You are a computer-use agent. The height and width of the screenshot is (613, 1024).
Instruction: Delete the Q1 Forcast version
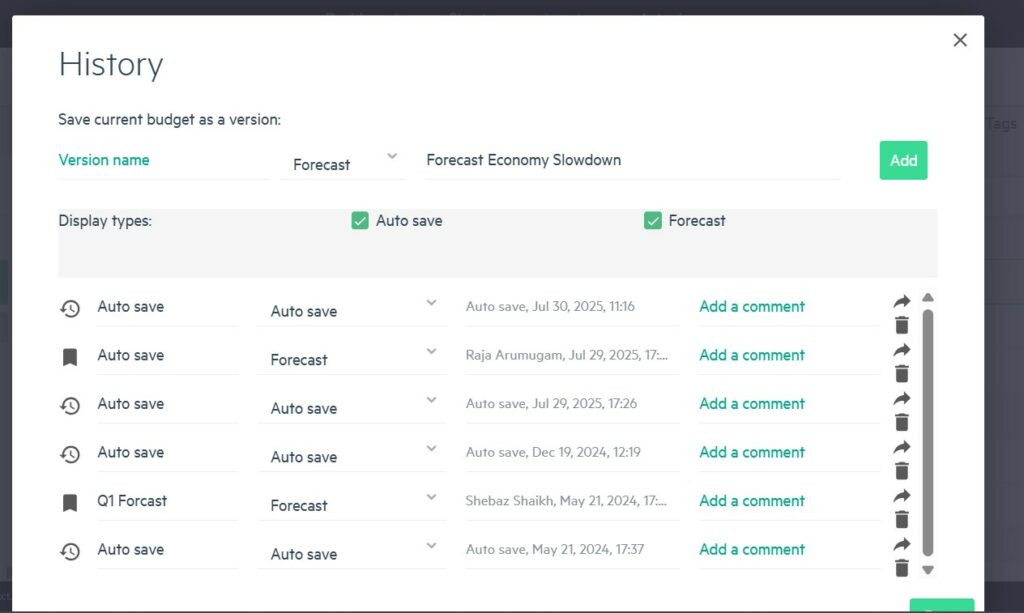tap(902, 519)
